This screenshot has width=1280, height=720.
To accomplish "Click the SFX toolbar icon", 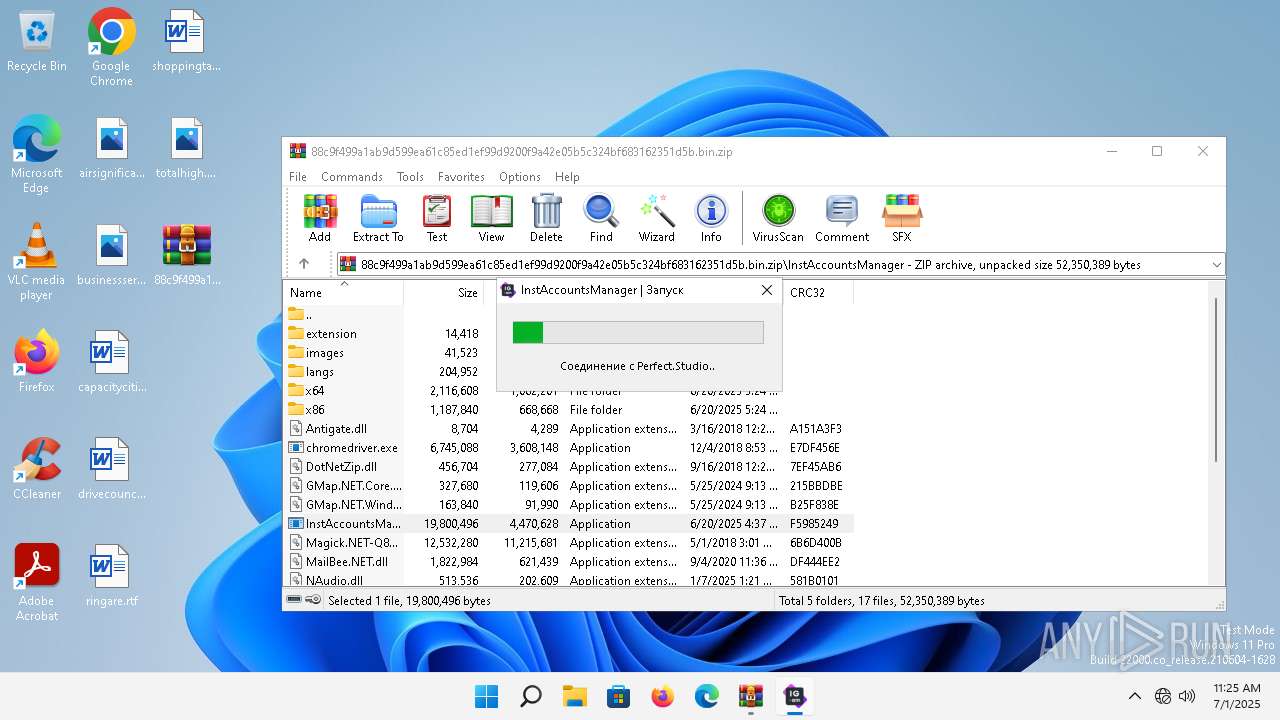I will (x=901, y=218).
